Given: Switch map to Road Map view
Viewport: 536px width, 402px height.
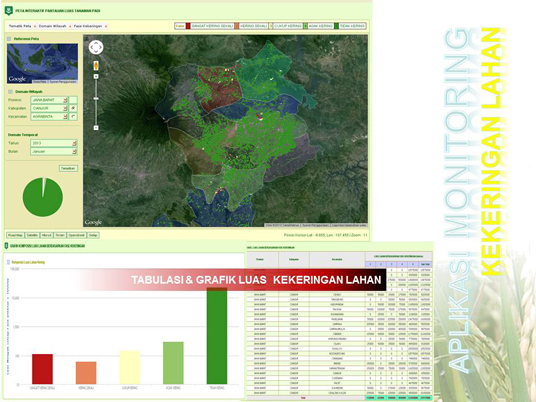Looking at the screenshot, I should [x=15, y=235].
